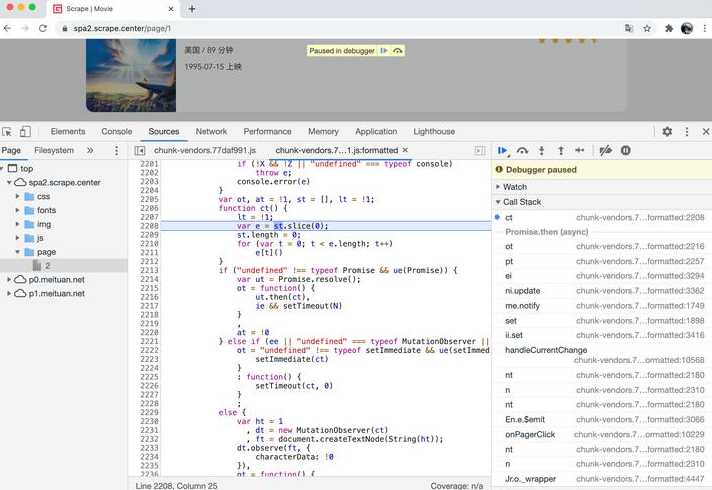The width and height of the screenshot is (712, 490).
Task: Collapse the page folder
Action: pos(17,252)
